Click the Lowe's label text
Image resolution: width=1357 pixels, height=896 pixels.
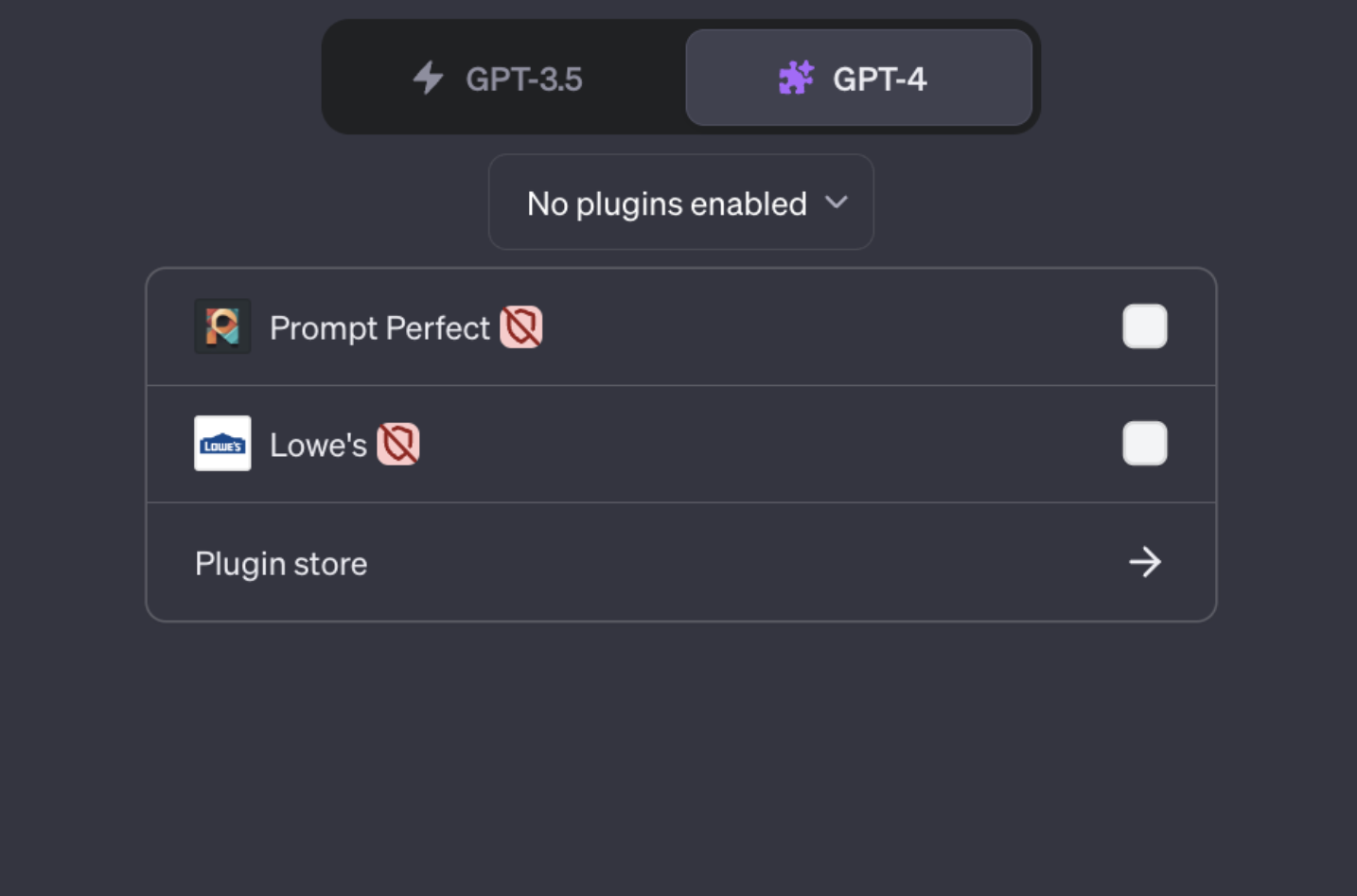pos(319,445)
